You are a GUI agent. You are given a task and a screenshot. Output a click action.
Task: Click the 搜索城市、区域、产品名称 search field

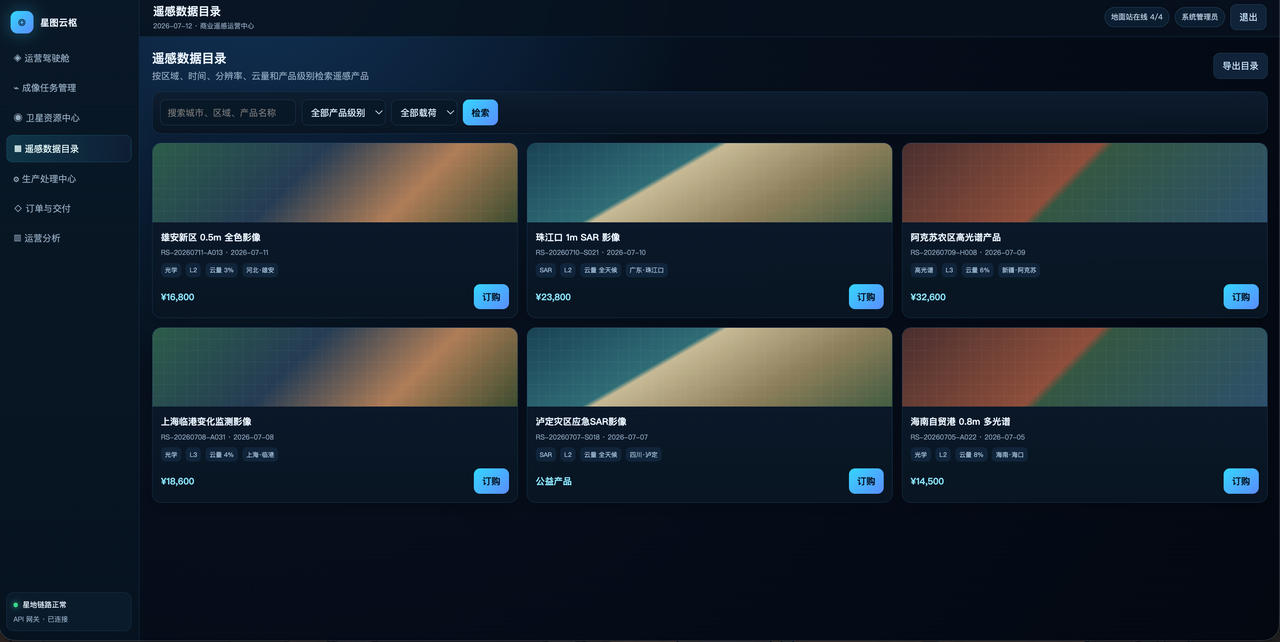click(228, 113)
